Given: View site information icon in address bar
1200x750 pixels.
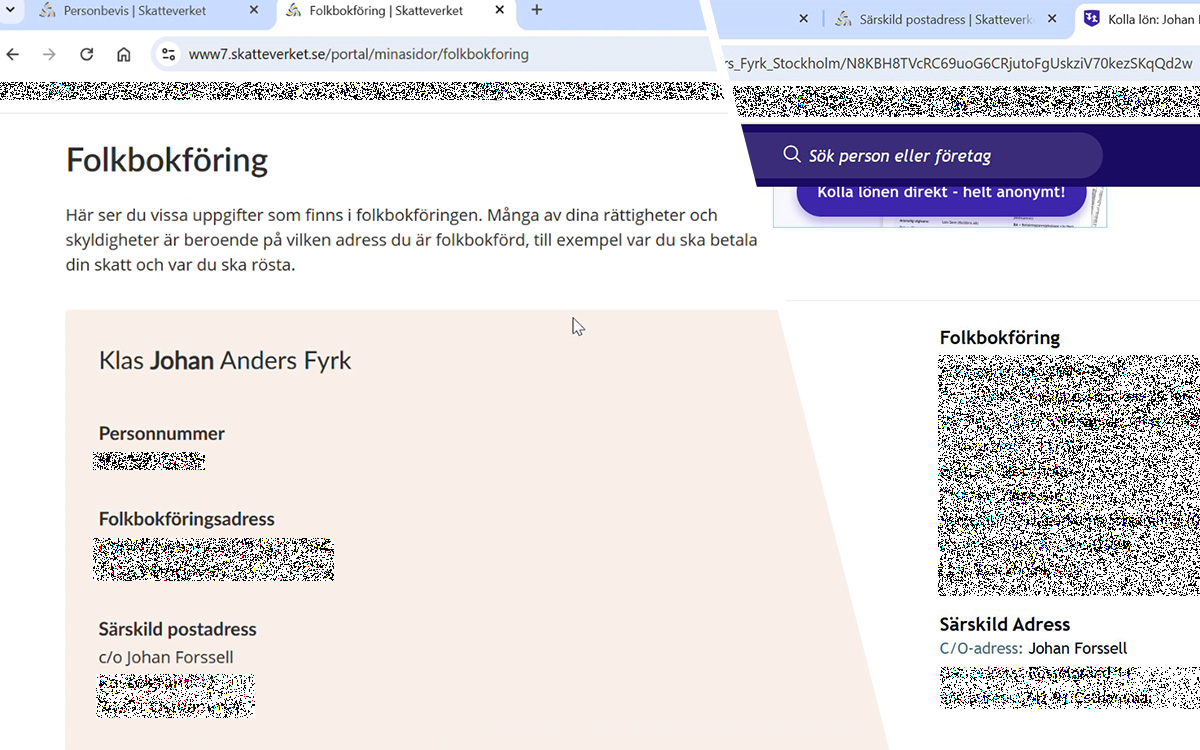Looking at the screenshot, I should click(168, 54).
